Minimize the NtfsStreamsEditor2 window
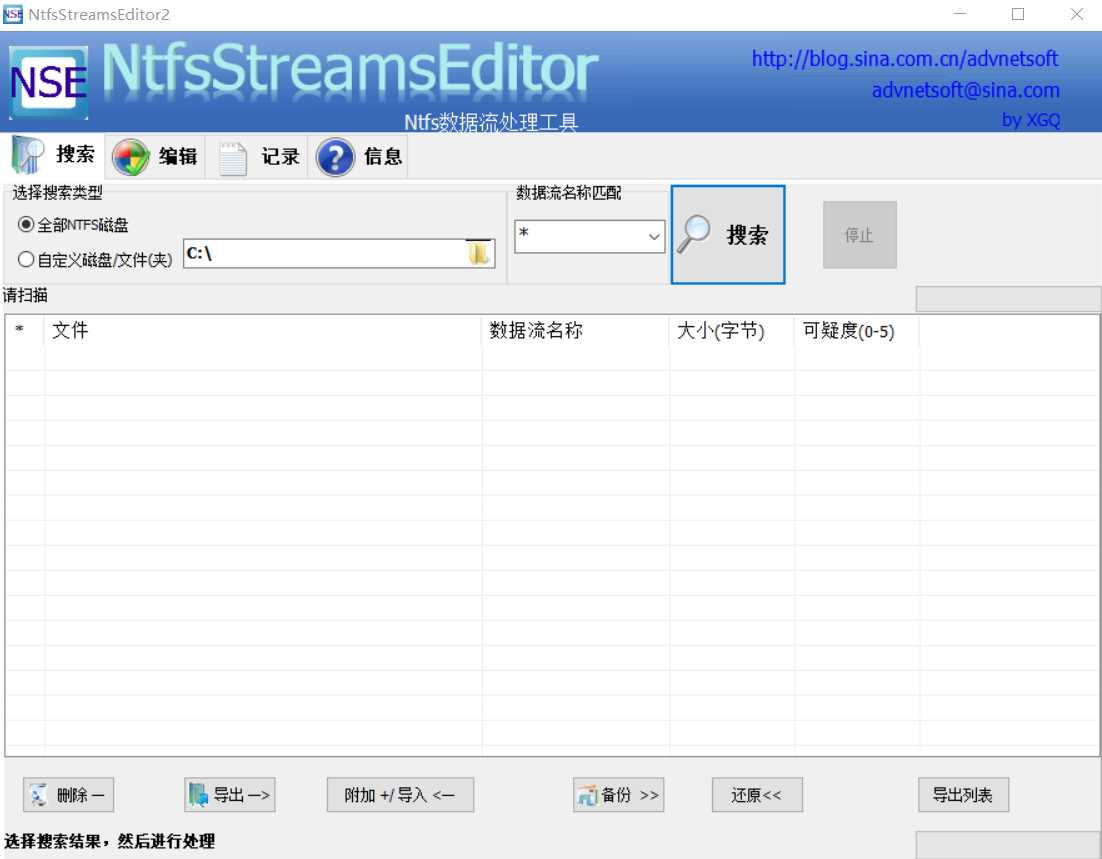Viewport: 1102px width, 859px height. [960, 14]
